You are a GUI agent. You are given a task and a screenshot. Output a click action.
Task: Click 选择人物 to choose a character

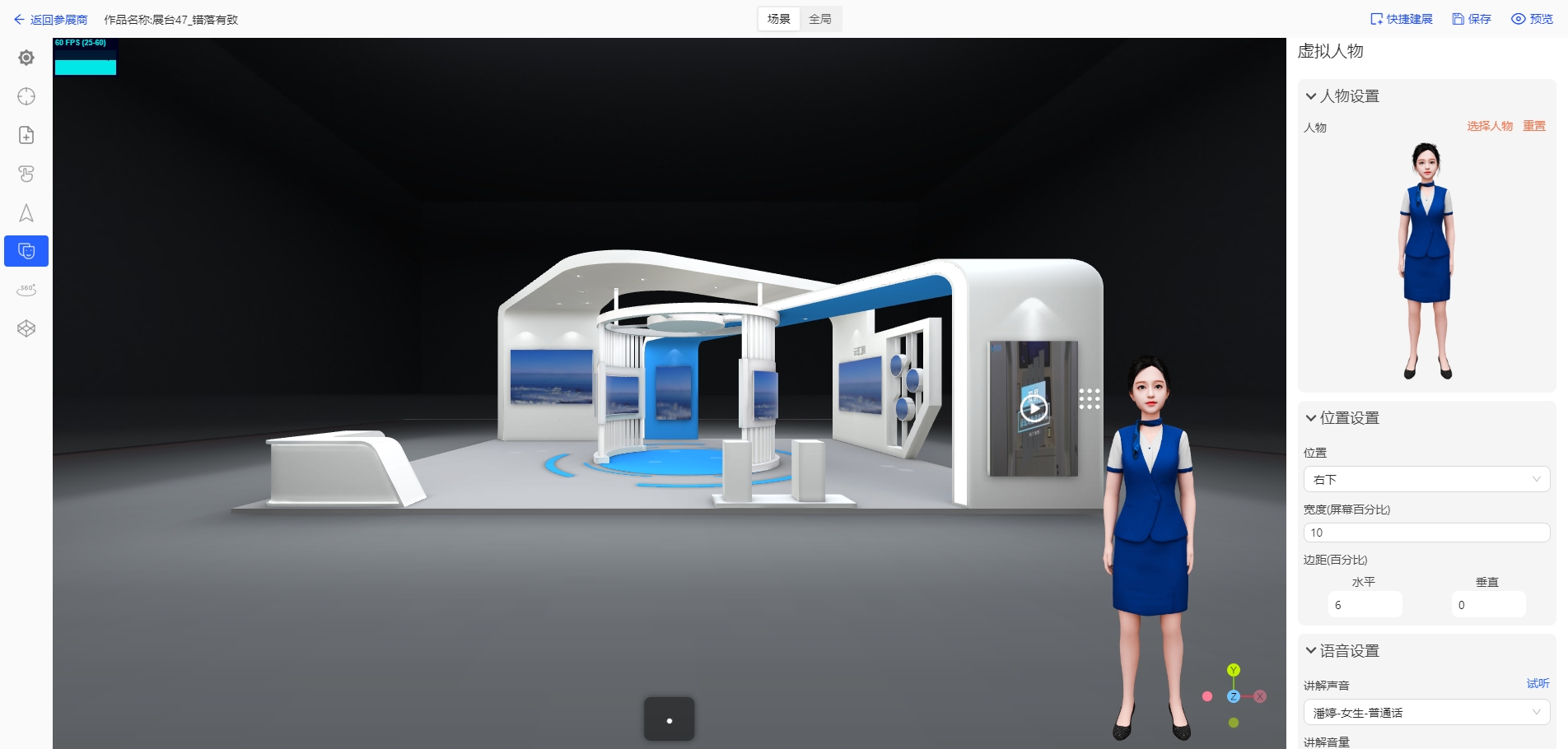(1487, 128)
